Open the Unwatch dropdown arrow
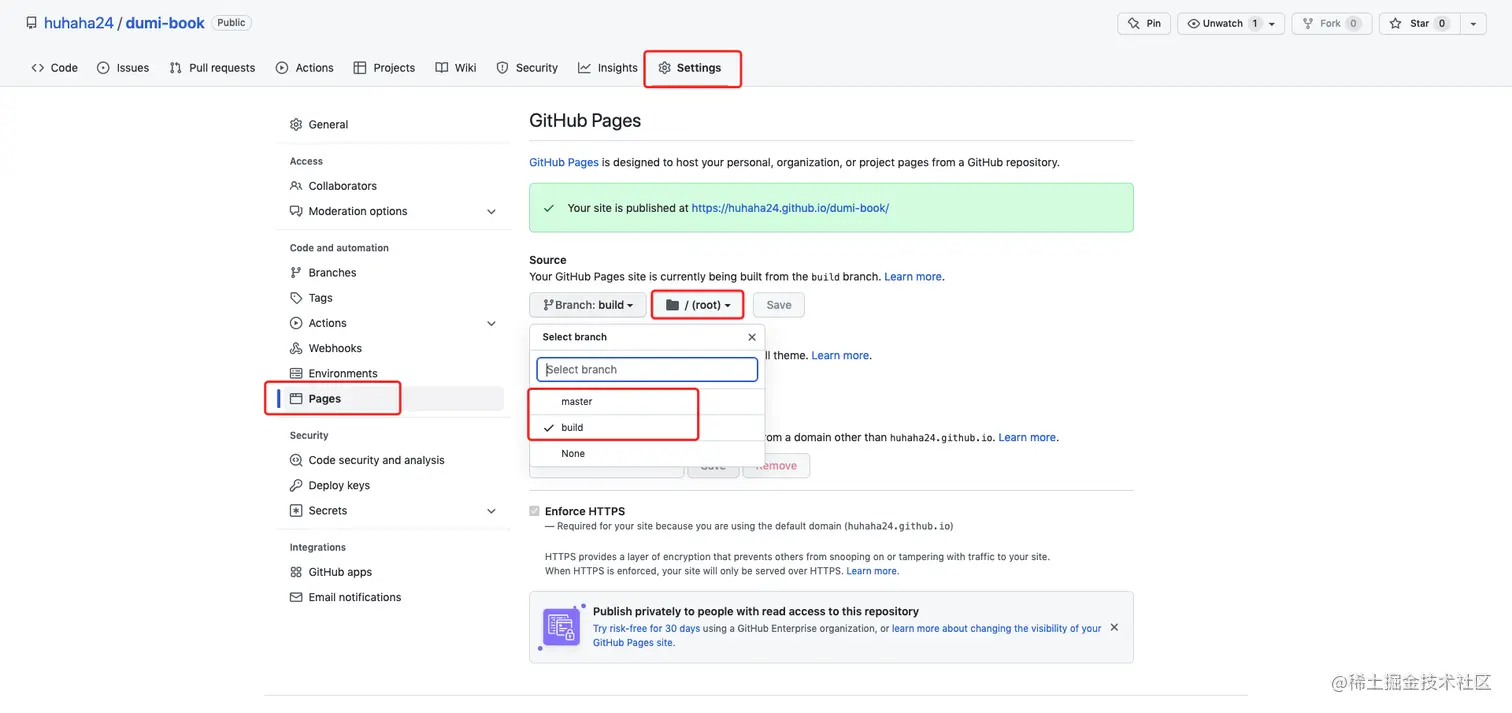This screenshot has width=1512, height=713. [1273, 23]
